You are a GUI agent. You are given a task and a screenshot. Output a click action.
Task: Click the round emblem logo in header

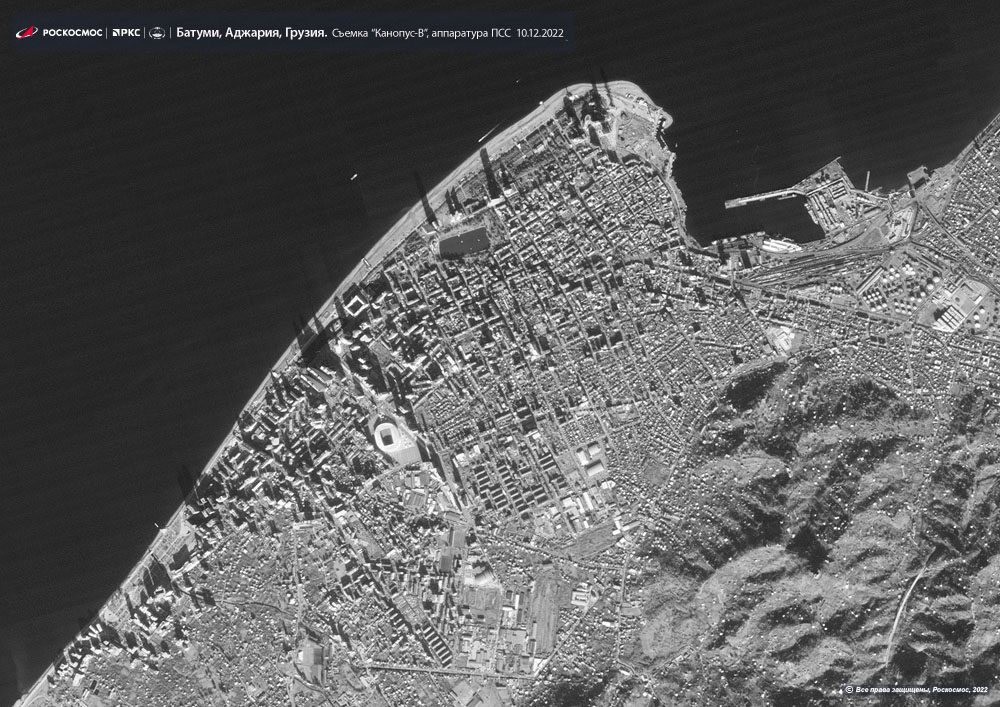(x=157, y=33)
